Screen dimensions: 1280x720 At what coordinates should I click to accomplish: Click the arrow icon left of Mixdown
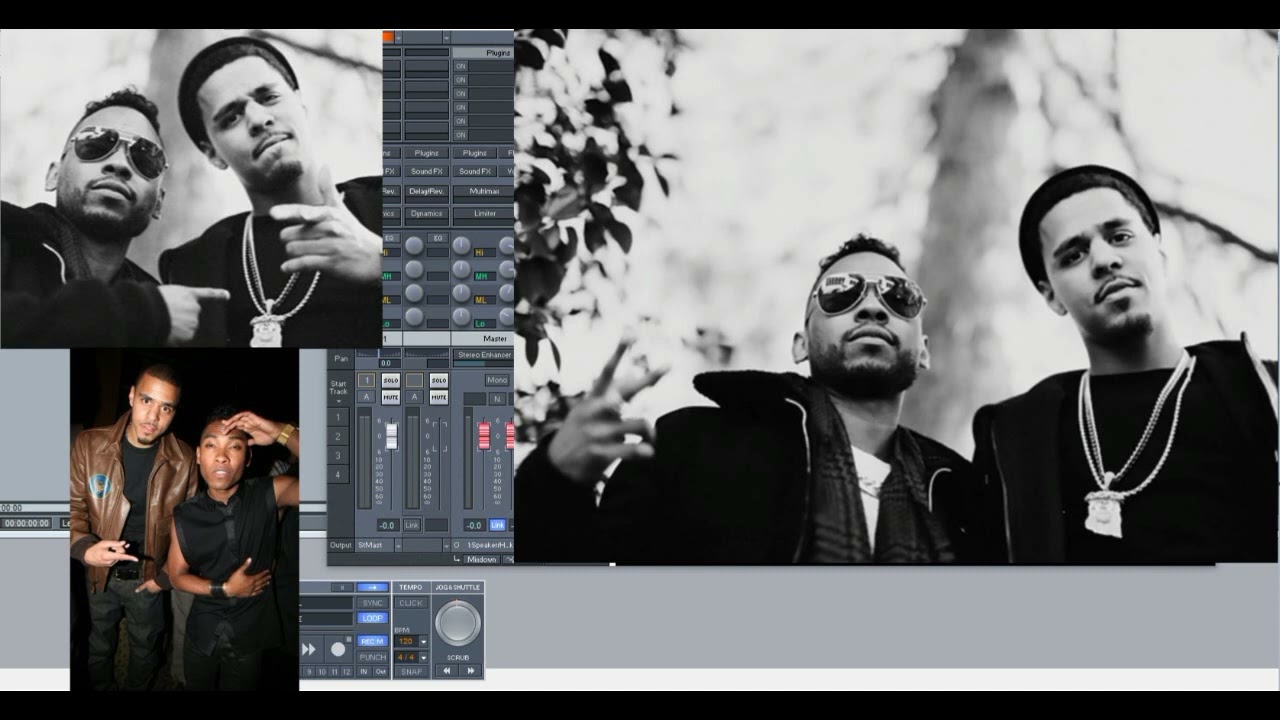pos(456,559)
